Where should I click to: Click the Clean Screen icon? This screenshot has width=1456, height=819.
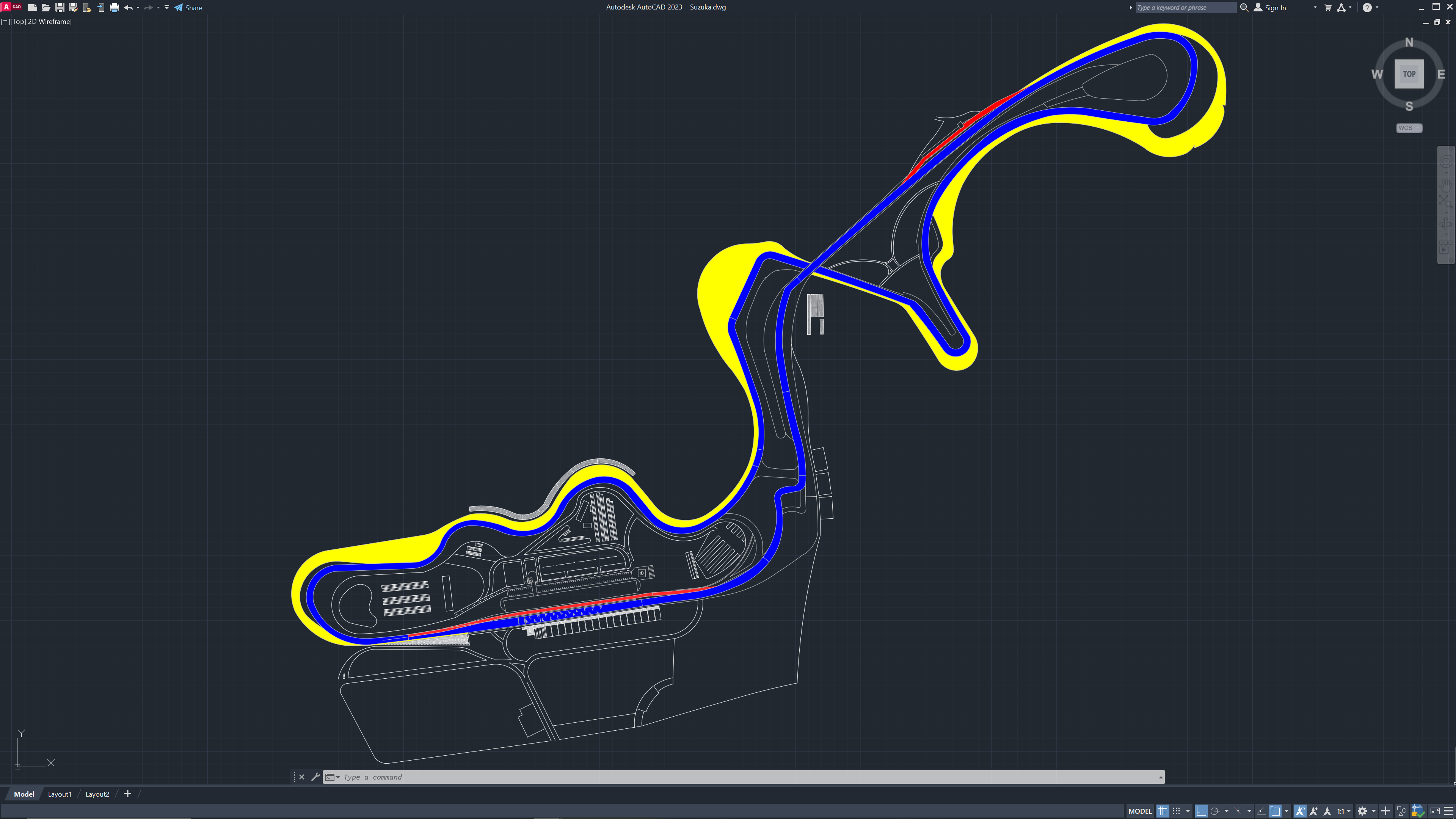(x=1435, y=811)
